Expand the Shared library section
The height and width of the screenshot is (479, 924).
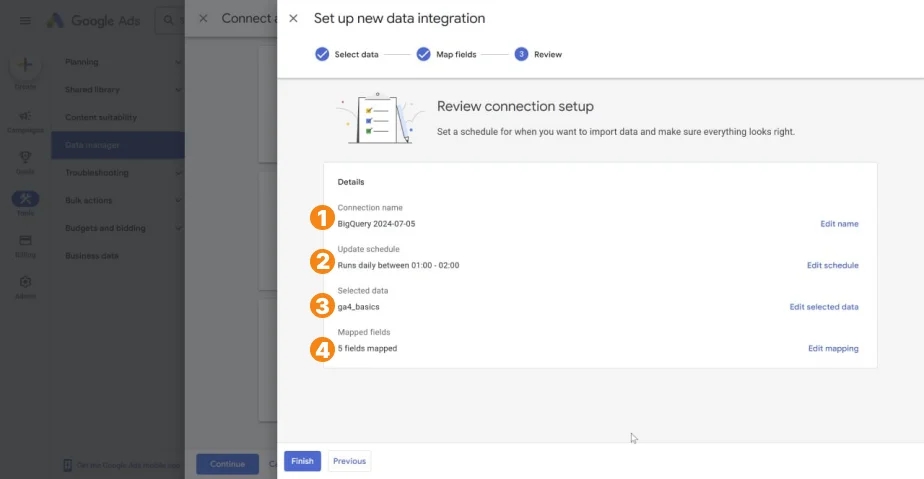[x=118, y=90]
